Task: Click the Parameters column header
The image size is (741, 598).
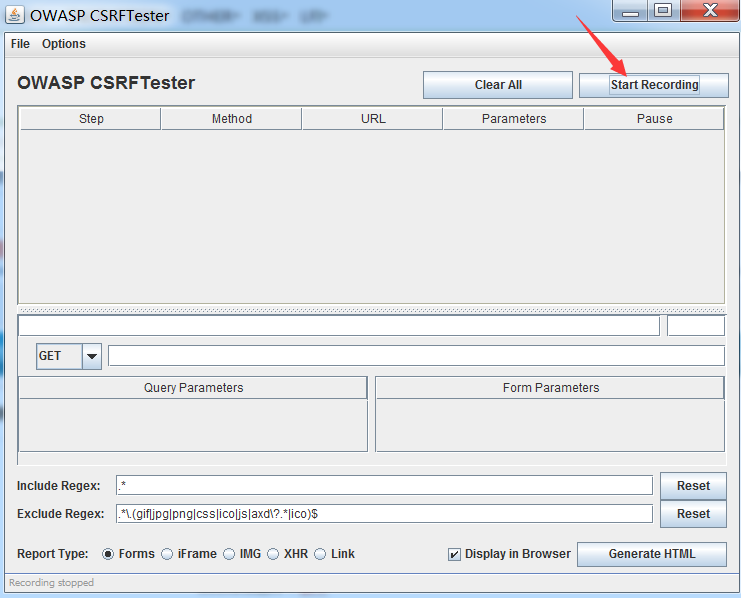Action: coord(514,119)
